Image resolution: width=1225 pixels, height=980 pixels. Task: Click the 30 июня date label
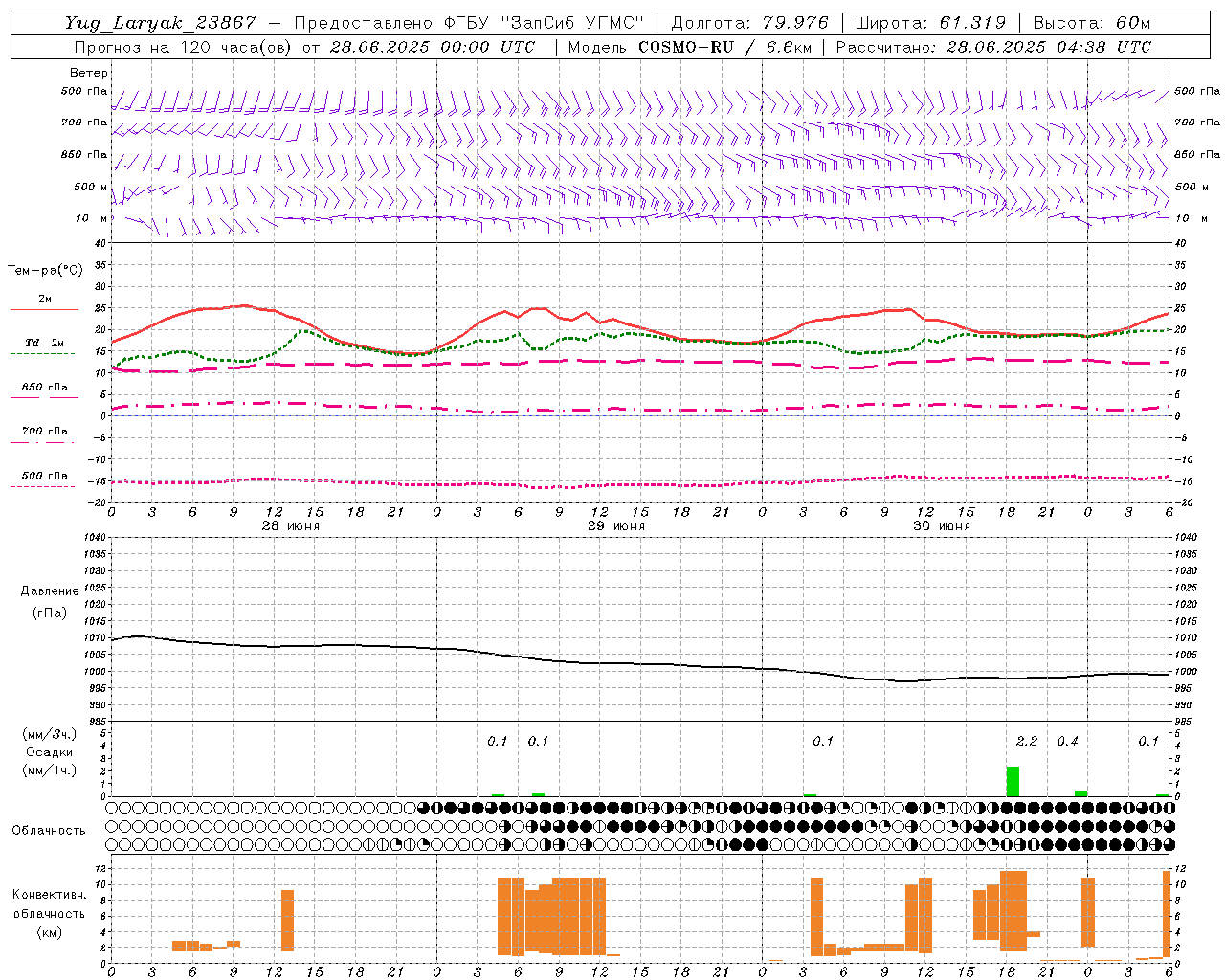pyautogui.click(x=942, y=526)
